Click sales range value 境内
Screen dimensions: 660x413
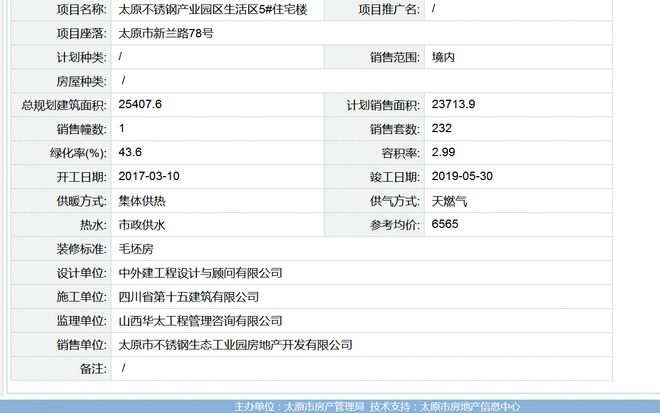443,57
